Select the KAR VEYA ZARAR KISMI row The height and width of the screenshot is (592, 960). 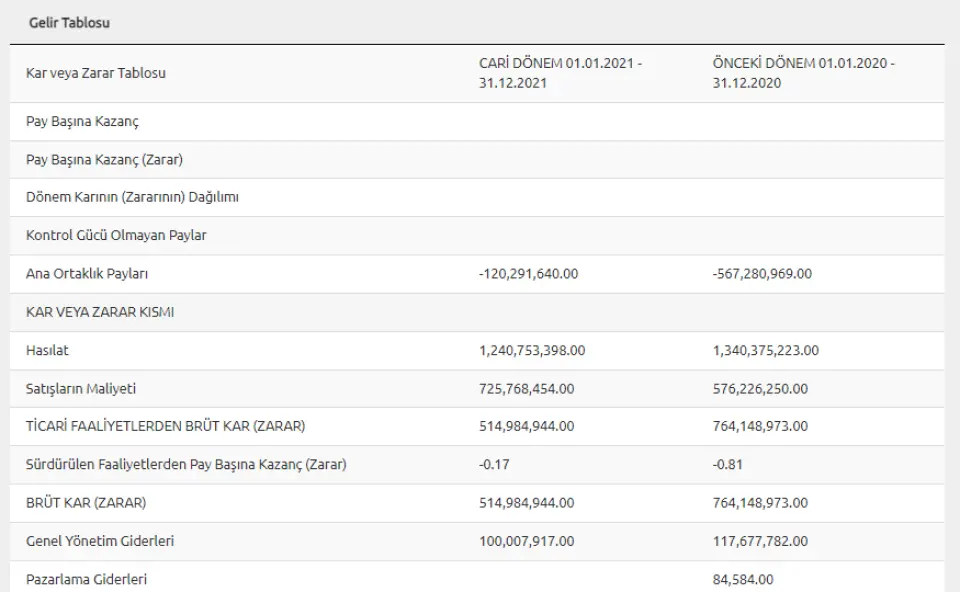100,311
